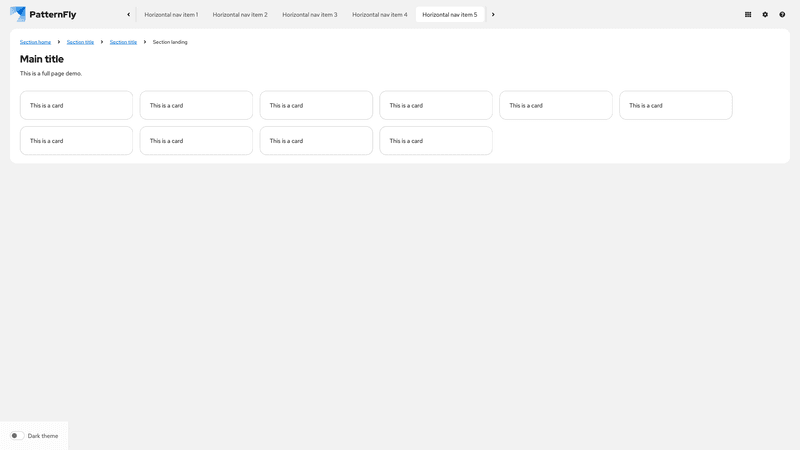Viewport: 800px width, 450px height.
Task: Click the Section home breadcrumb link
Action: click(x=35, y=42)
